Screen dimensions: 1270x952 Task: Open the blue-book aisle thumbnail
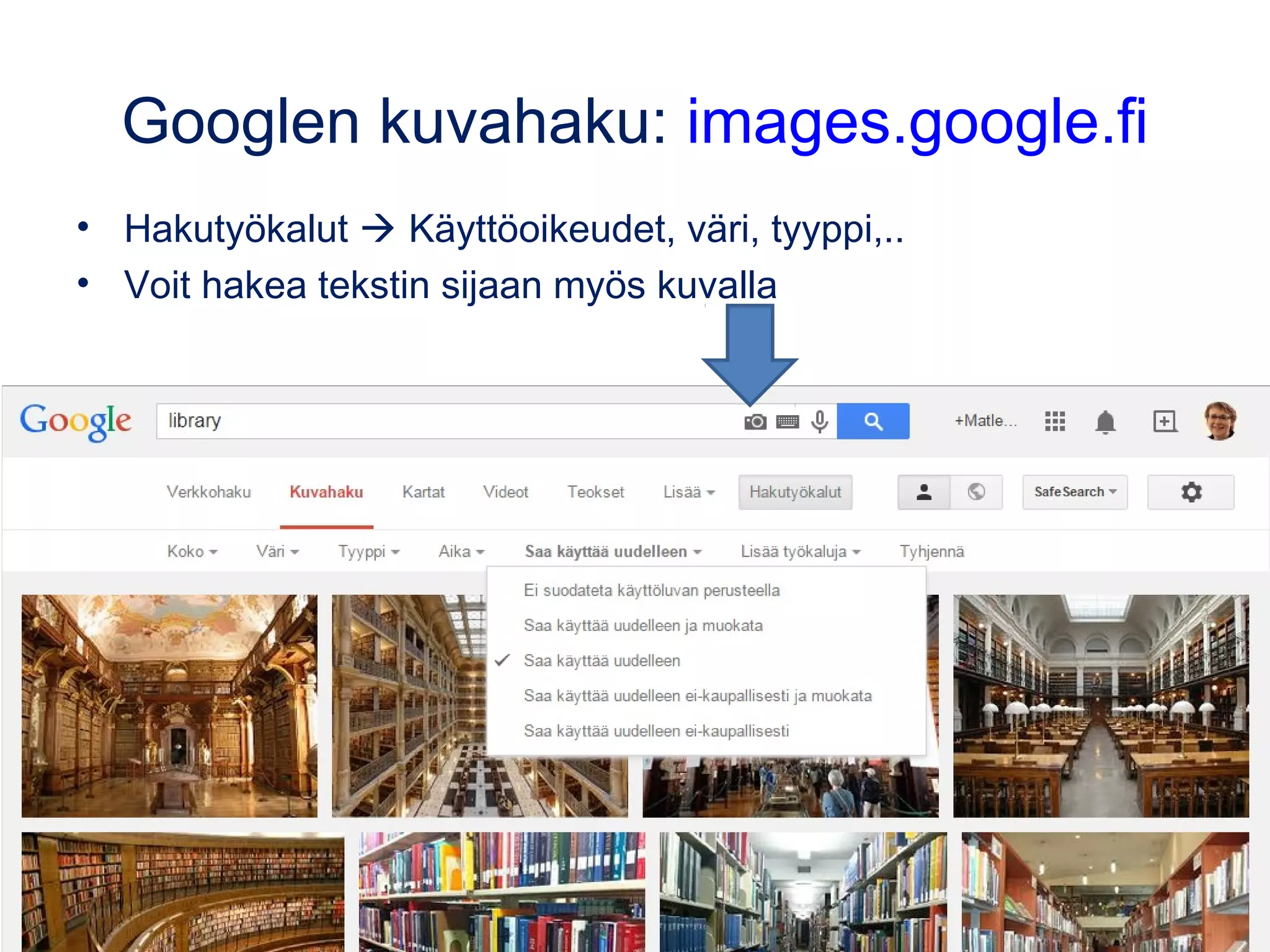[803, 892]
